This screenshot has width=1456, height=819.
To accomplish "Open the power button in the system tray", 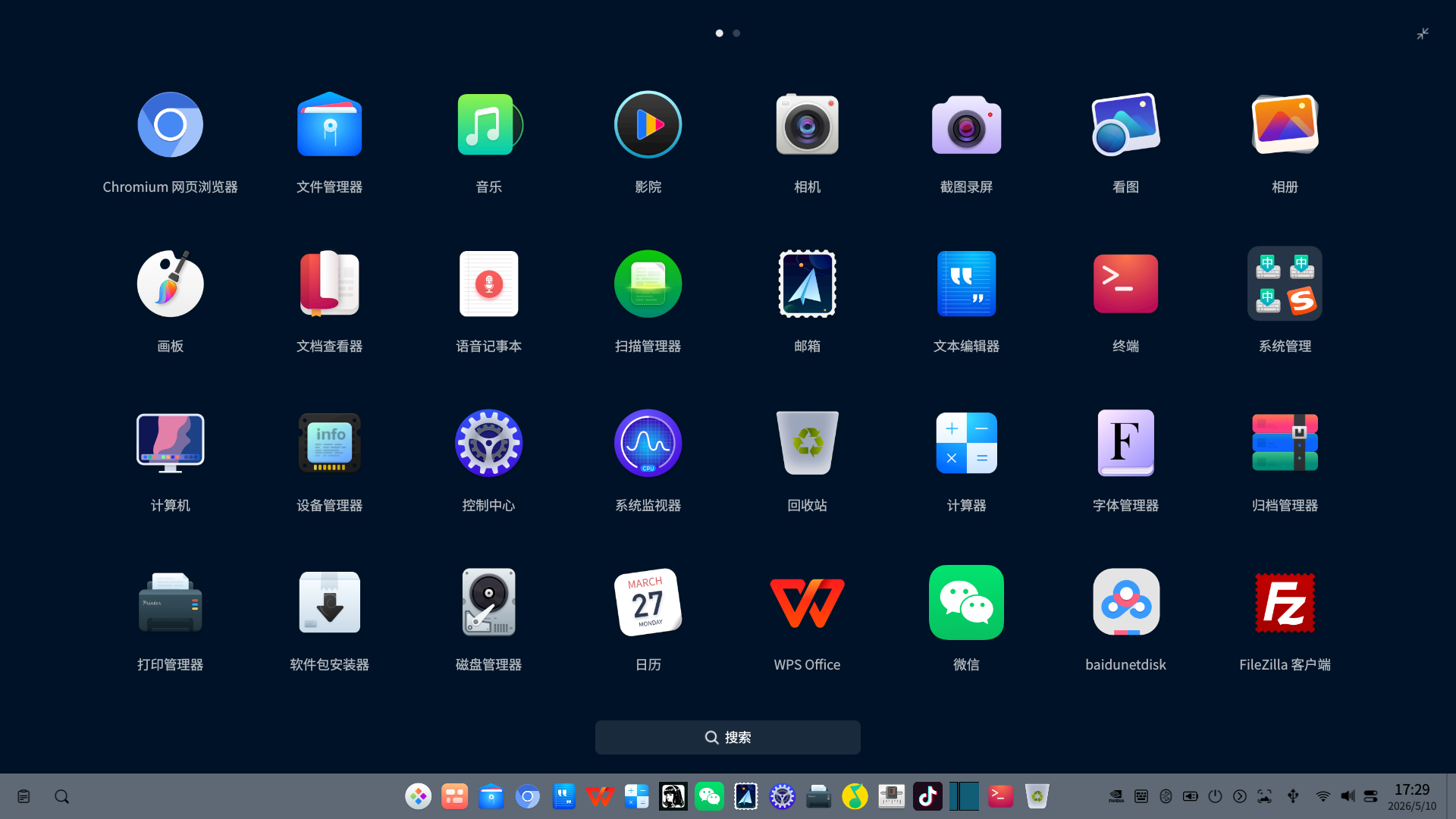I will (x=1215, y=796).
